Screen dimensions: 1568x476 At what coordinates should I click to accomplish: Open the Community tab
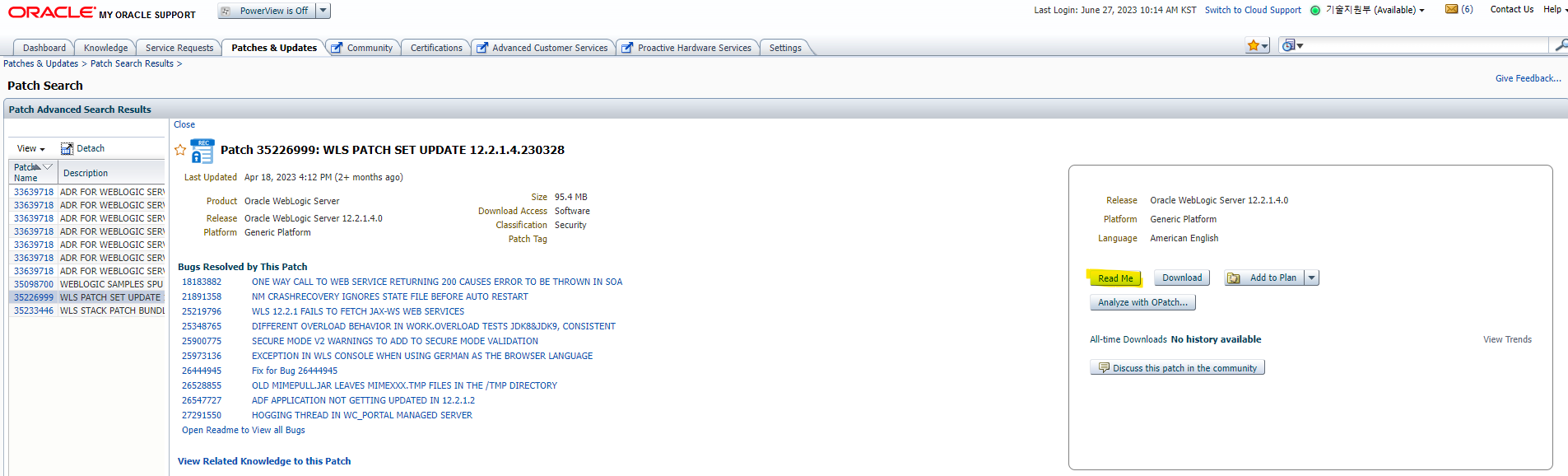pyautogui.click(x=370, y=48)
